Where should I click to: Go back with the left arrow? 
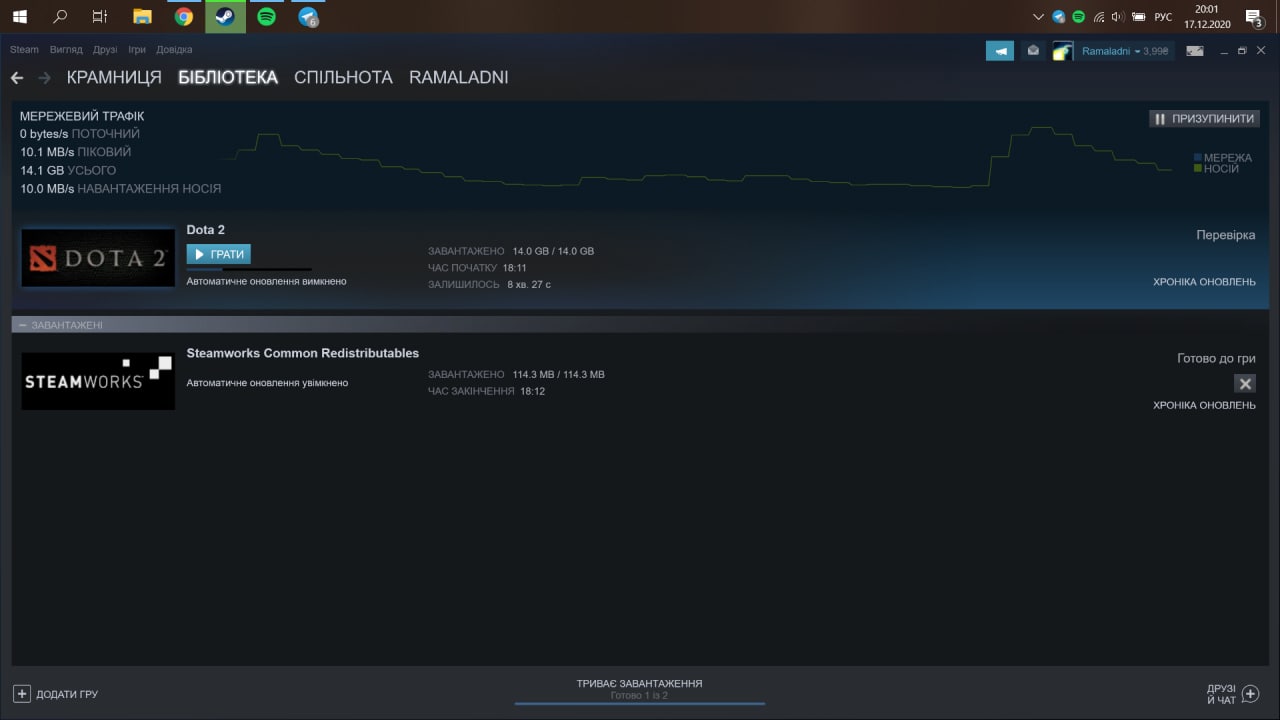point(17,78)
